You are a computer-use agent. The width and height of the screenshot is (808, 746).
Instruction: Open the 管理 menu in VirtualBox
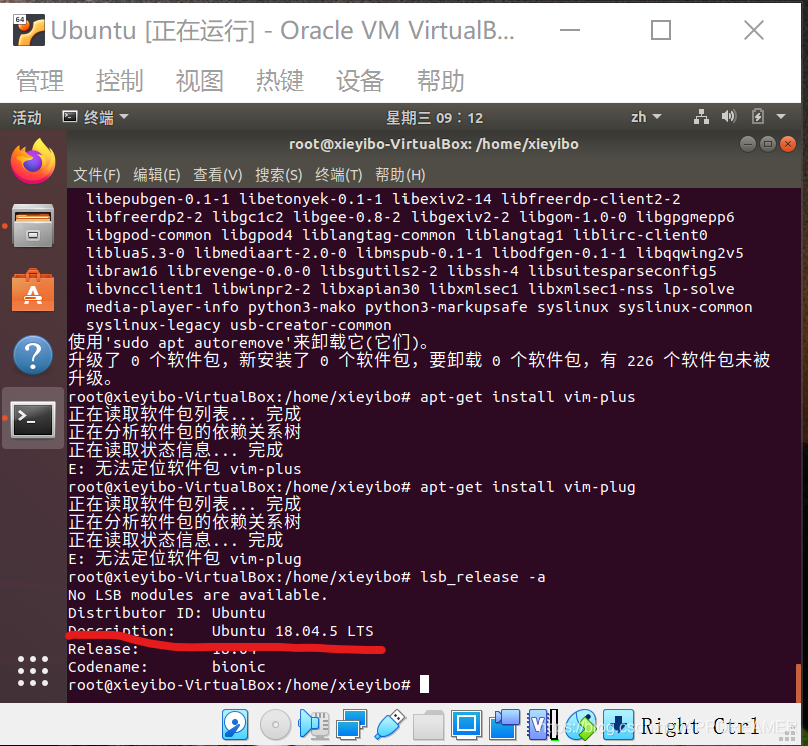pos(40,81)
